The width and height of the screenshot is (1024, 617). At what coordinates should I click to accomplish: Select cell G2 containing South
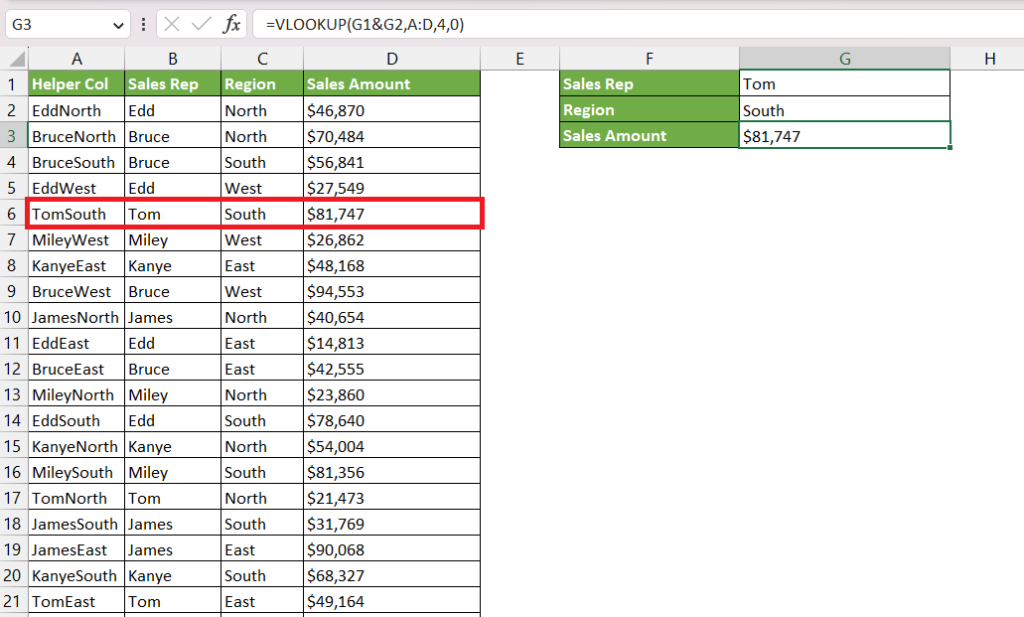pyautogui.click(x=844, y=110)
